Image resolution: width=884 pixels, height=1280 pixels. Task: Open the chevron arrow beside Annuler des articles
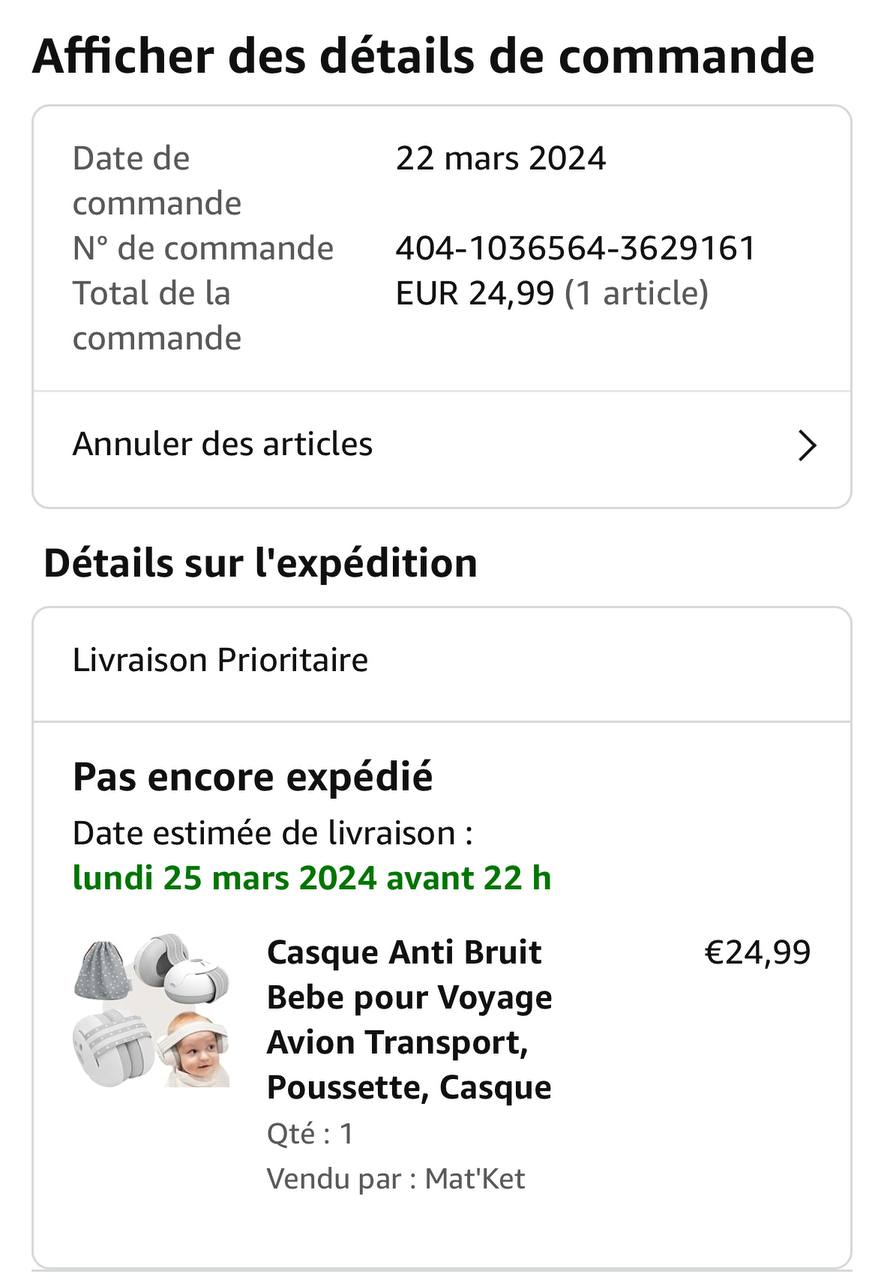[x=807, y=445]
